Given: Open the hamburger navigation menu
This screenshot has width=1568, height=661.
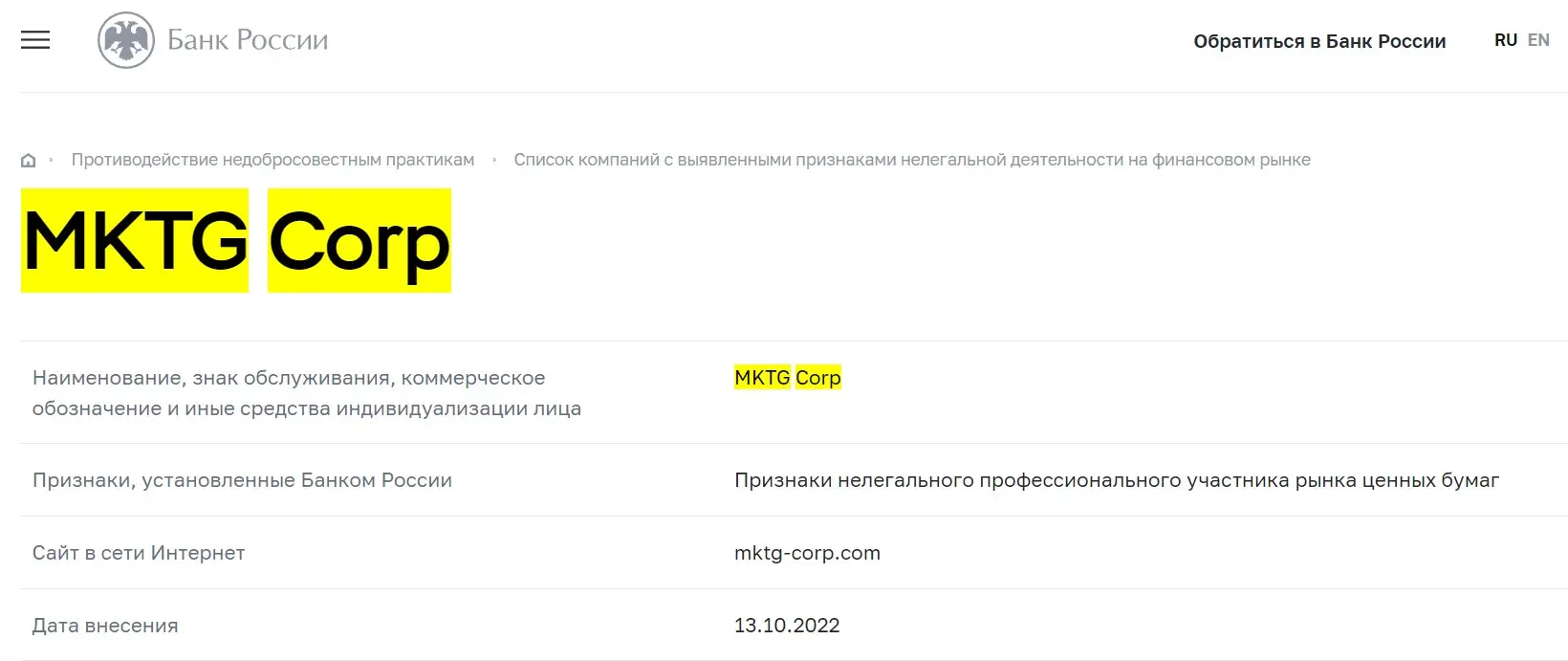Looking at the screenshot, I should tap(35, 40).
